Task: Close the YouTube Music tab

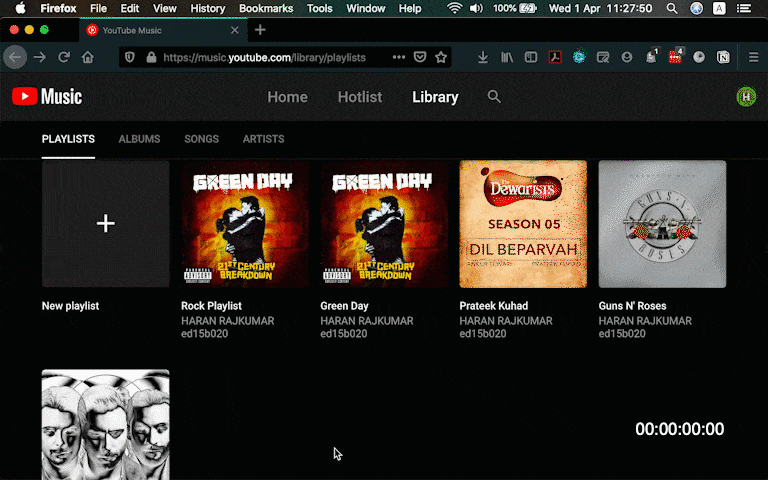Action: [235, 30]
